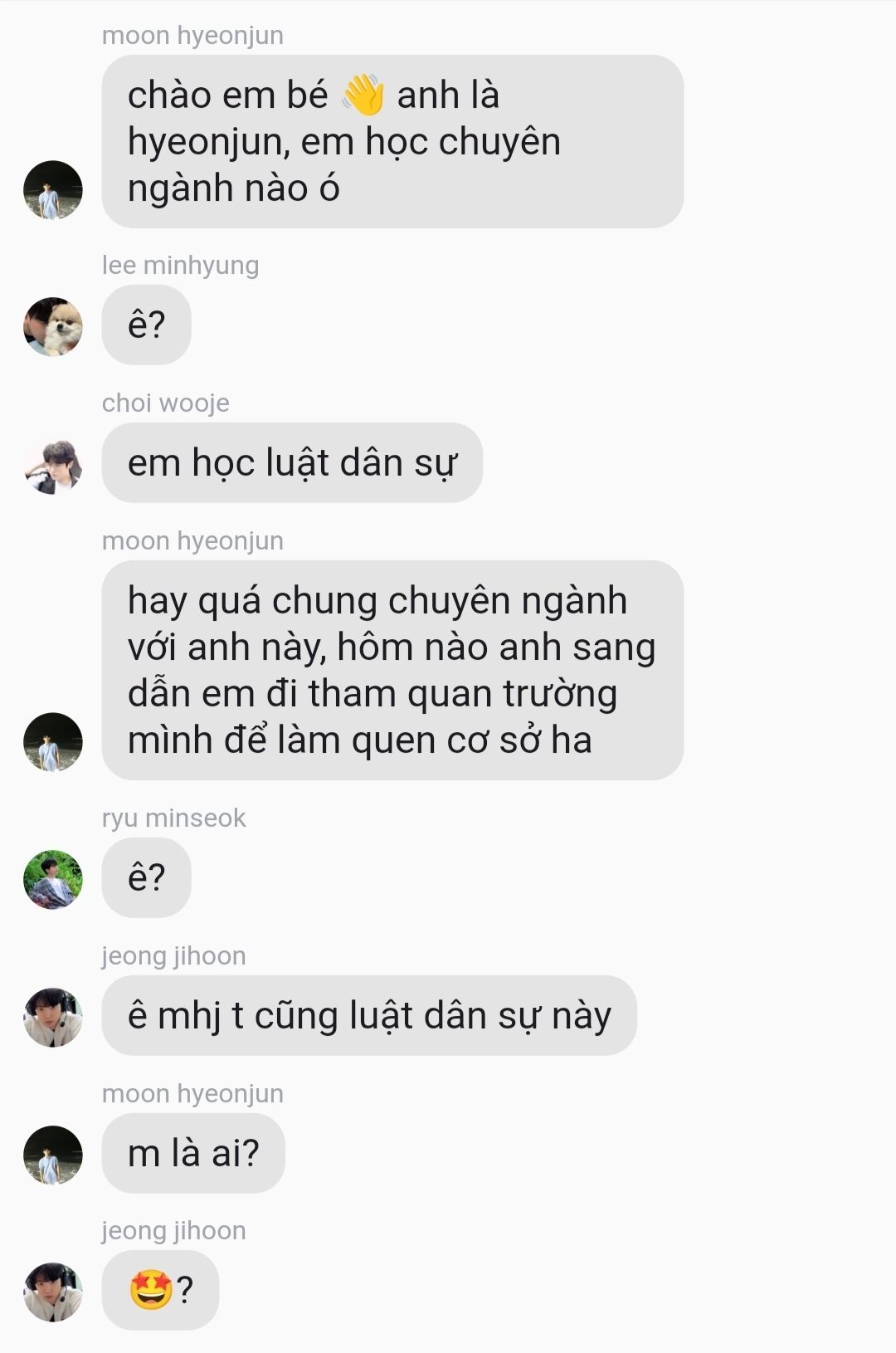Viewport: 896px width, 1353px height.
Task: Open sender name 'lee minhyung'
Action: coord(180,266)
